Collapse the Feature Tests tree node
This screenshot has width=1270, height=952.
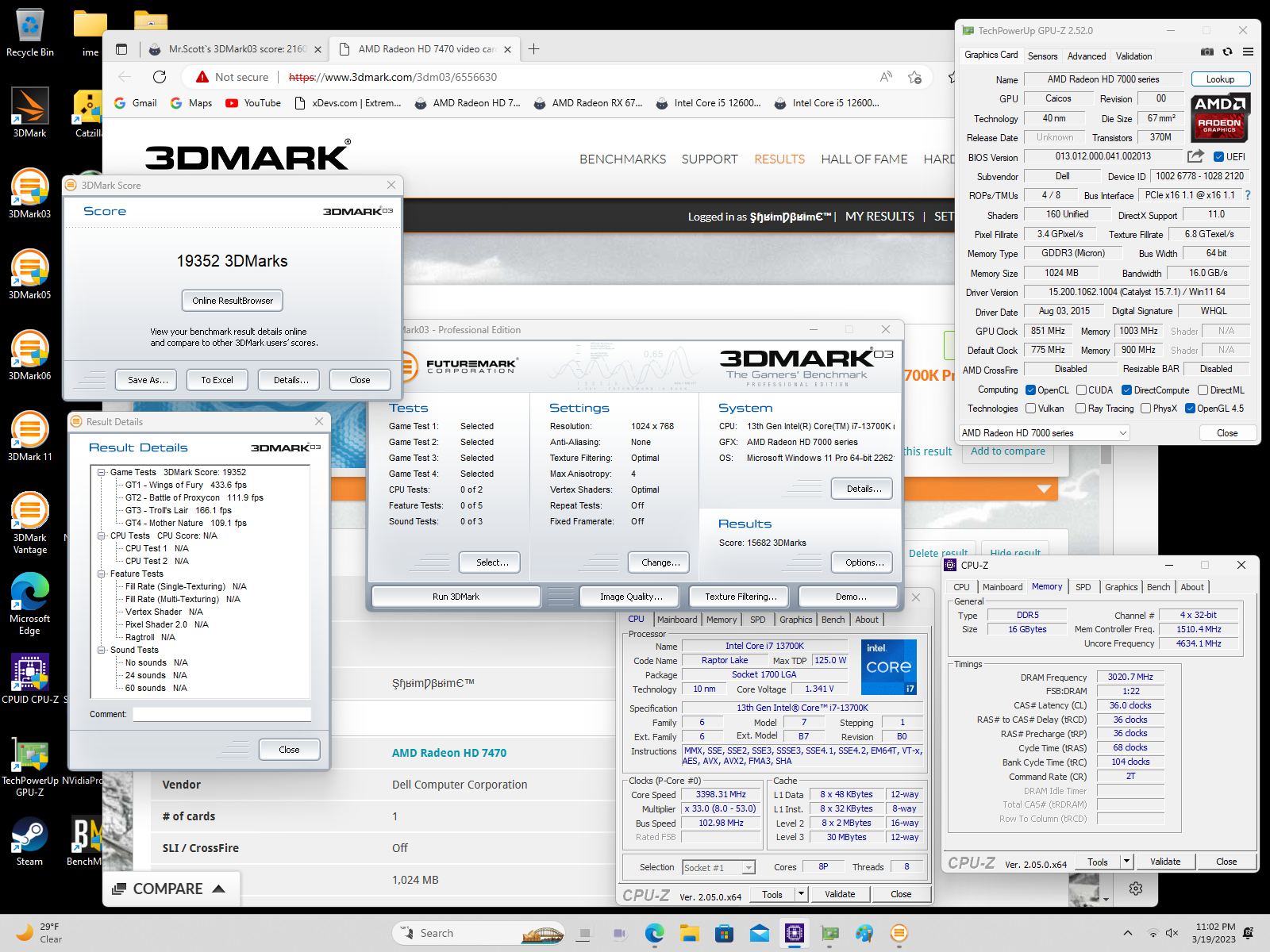[x=102, y=574]
